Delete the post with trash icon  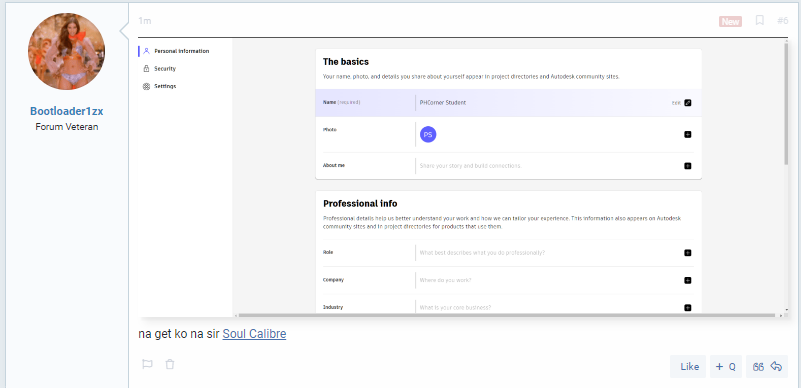170,365
